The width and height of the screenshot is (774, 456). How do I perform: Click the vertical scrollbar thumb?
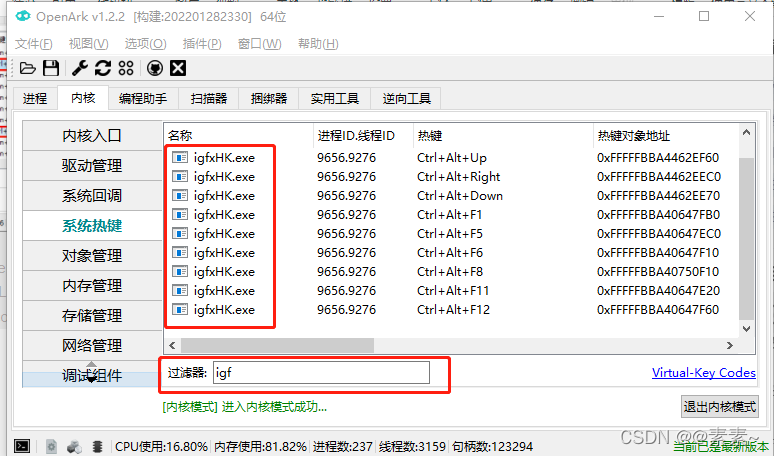coord(746,239)
